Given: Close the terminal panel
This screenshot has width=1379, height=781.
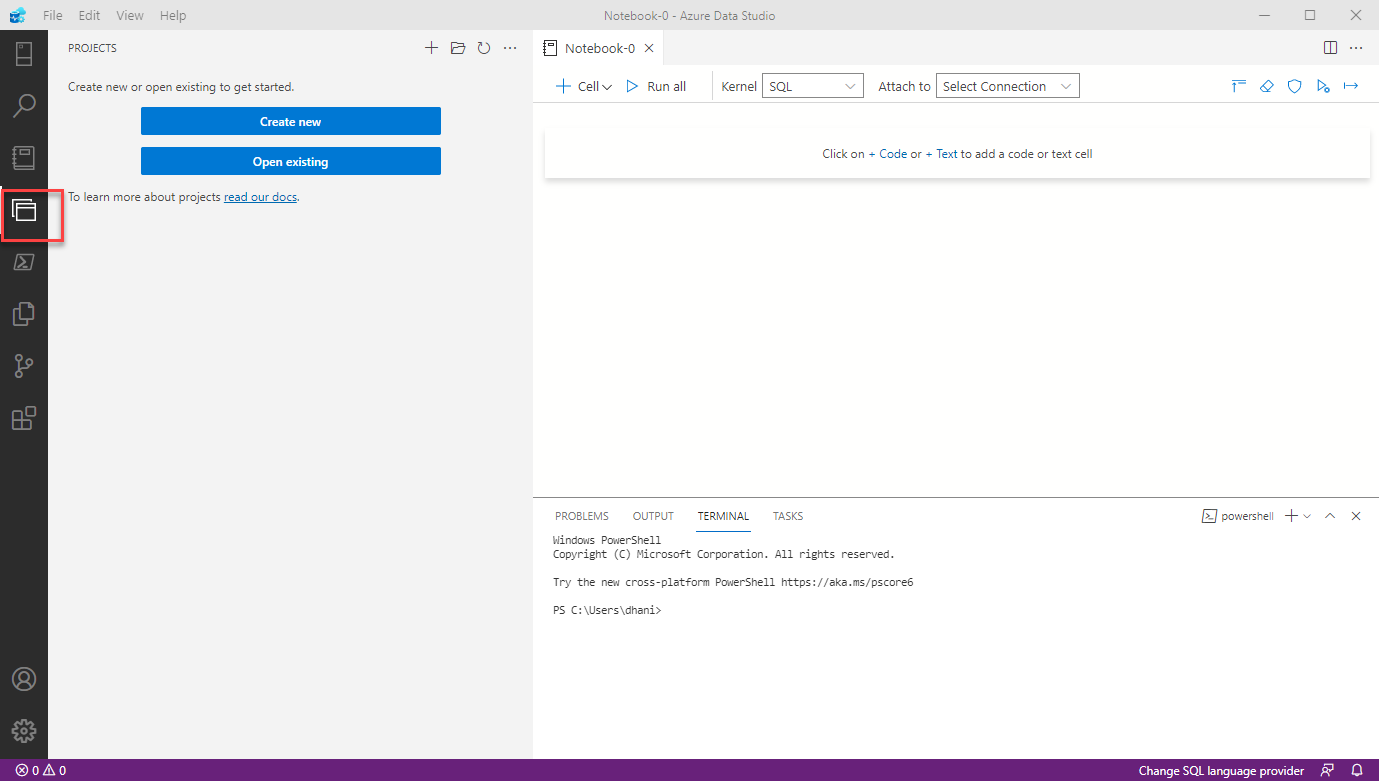Looking at the screenshot, I should tap(1356, 516).
